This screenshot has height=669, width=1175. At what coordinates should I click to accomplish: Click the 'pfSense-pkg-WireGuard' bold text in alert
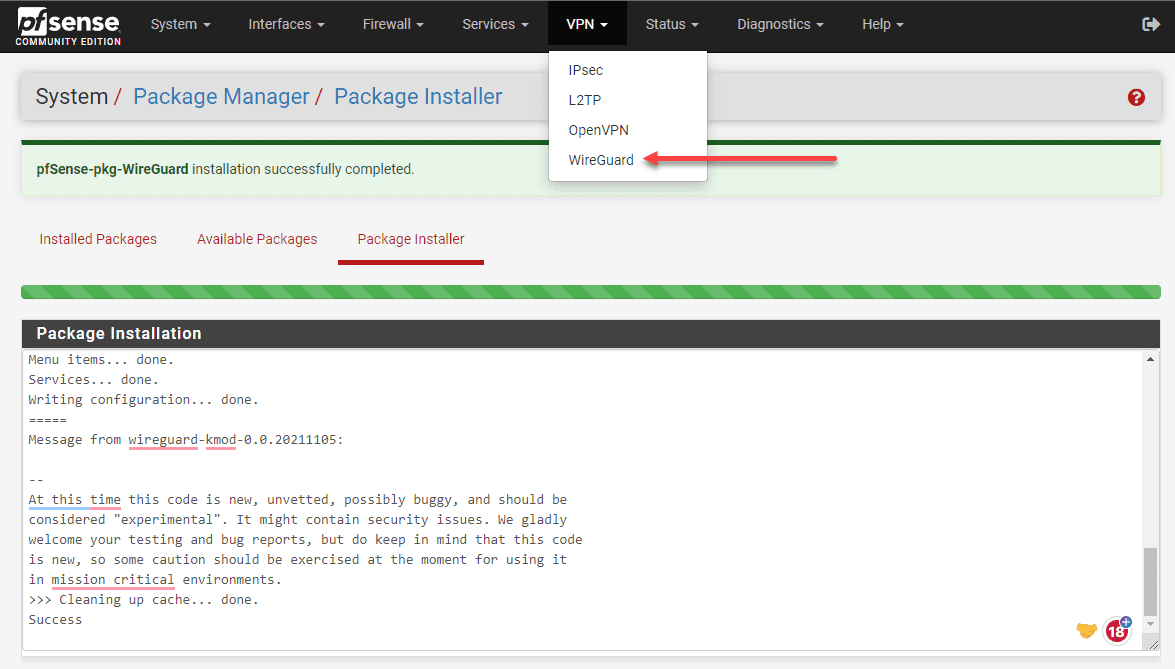(x=112, y=169)
